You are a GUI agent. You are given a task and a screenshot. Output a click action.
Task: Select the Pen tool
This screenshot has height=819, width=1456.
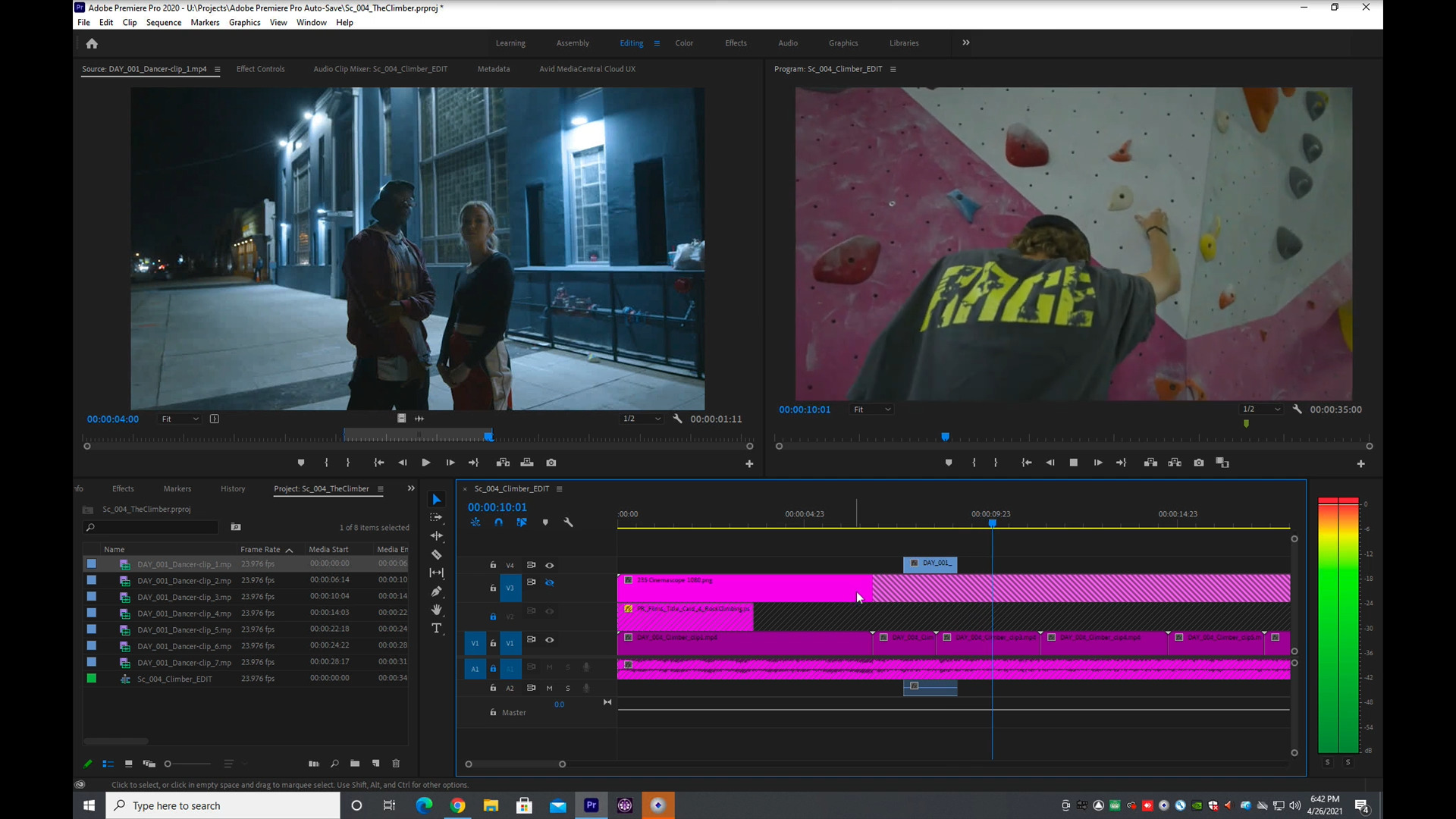coord(437,591)
